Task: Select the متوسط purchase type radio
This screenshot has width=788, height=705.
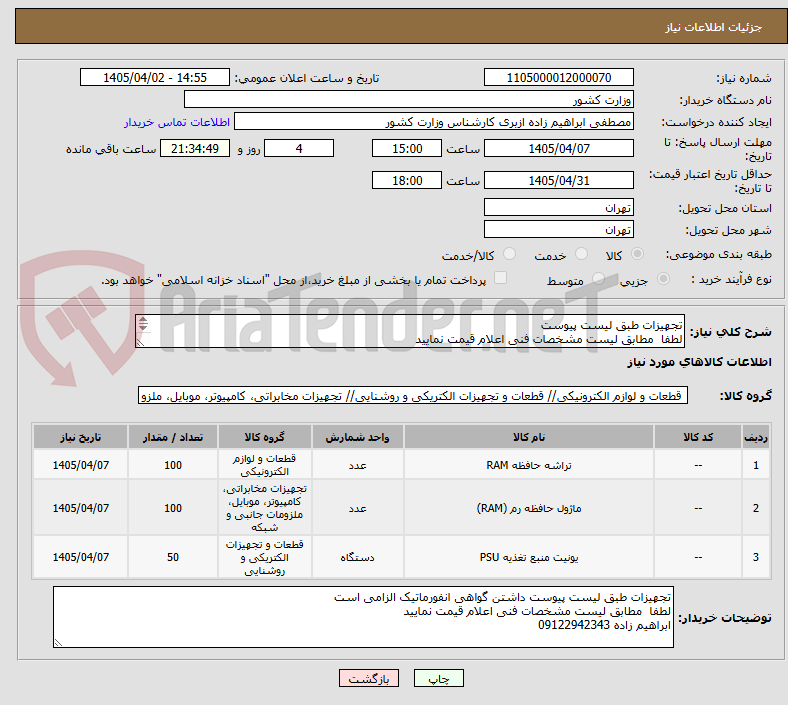Action: coord(598,278)
